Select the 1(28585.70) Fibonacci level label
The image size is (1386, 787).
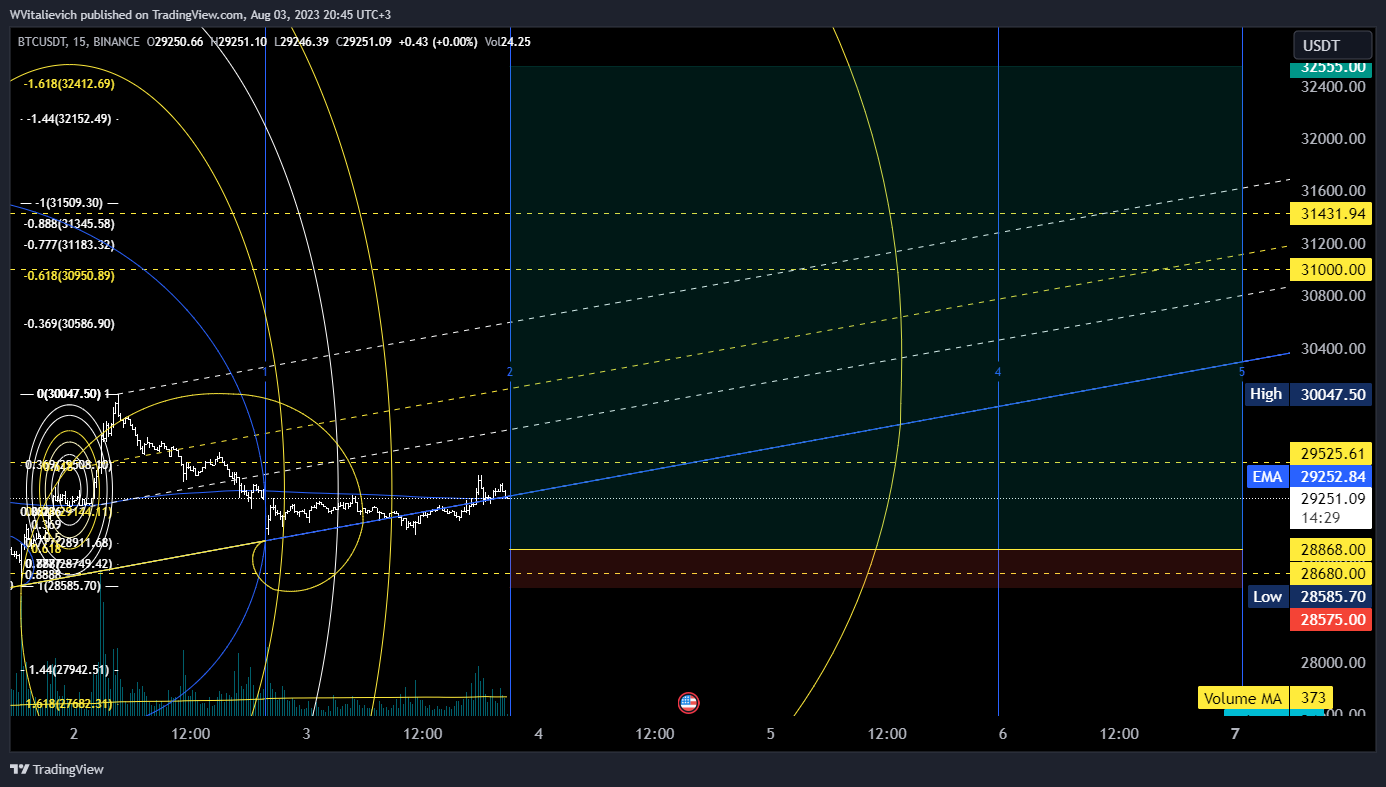(69, 586)
